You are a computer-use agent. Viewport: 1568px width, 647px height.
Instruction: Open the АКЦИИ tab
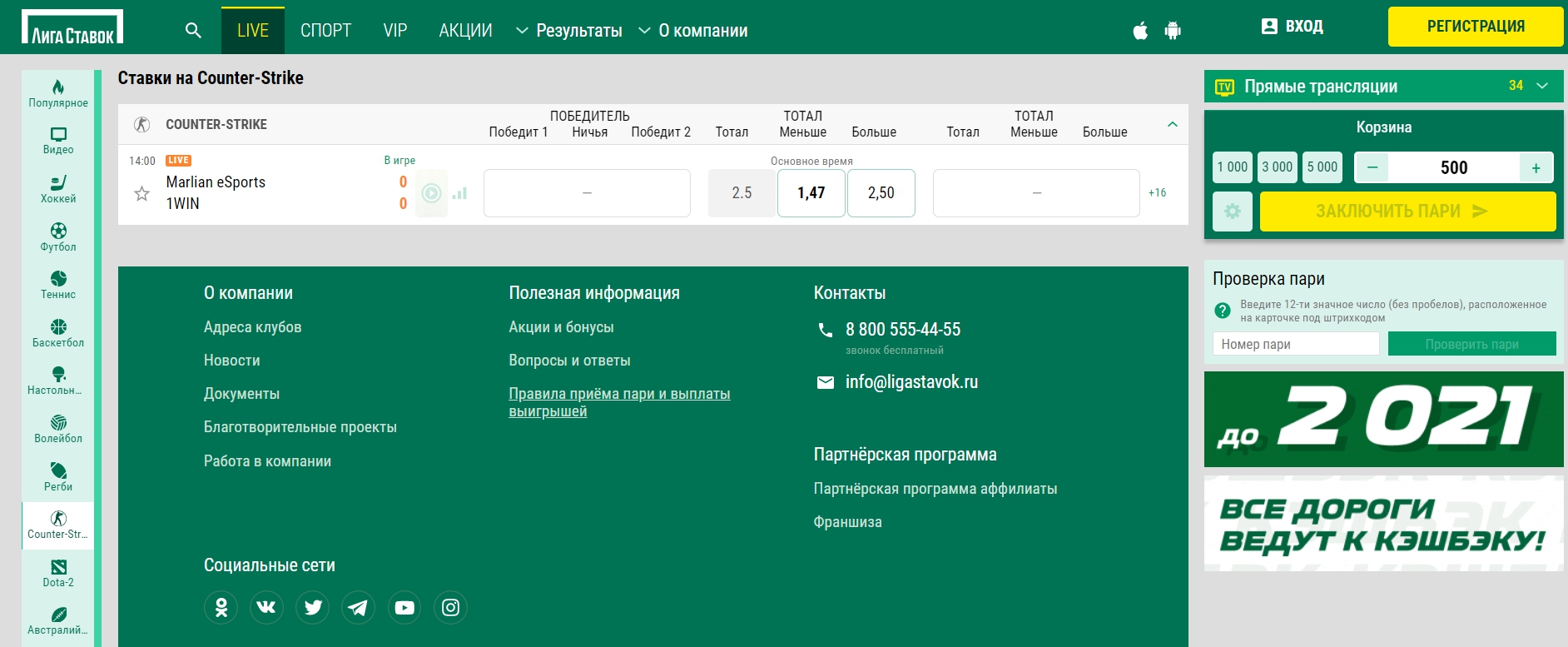[465, 31]
